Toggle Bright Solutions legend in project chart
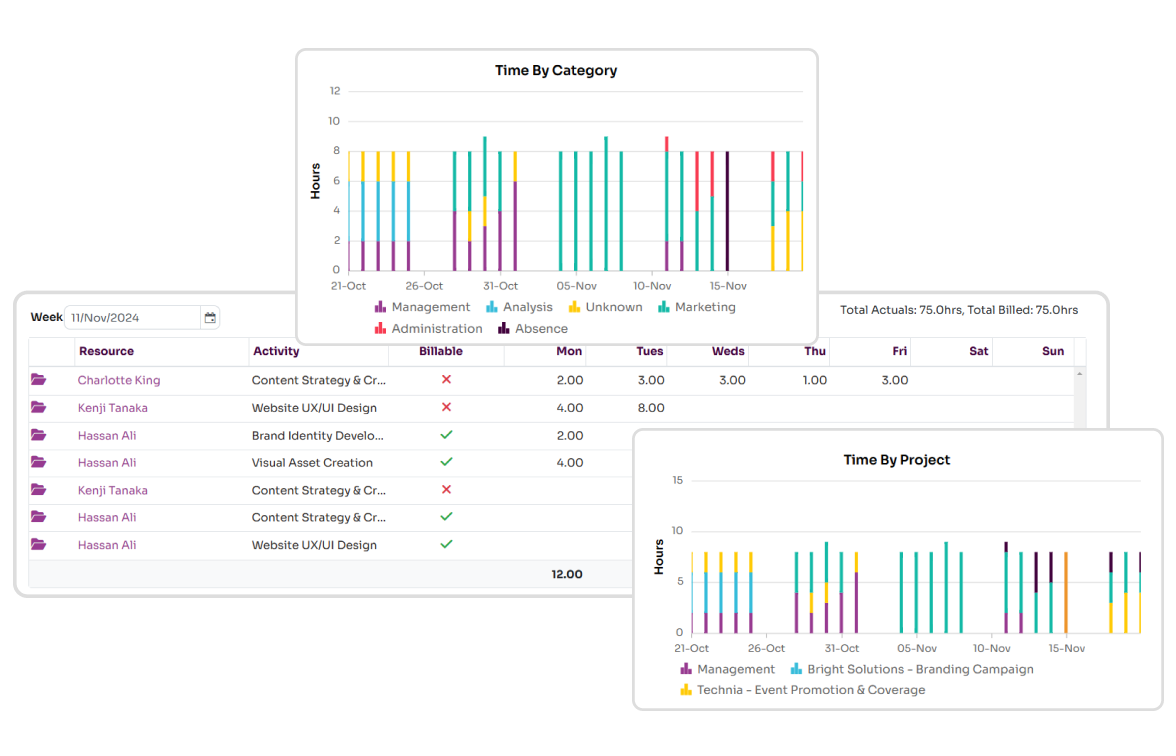Image resolution: width=1176 pixels, height=756 pixels. coord(912,669)
